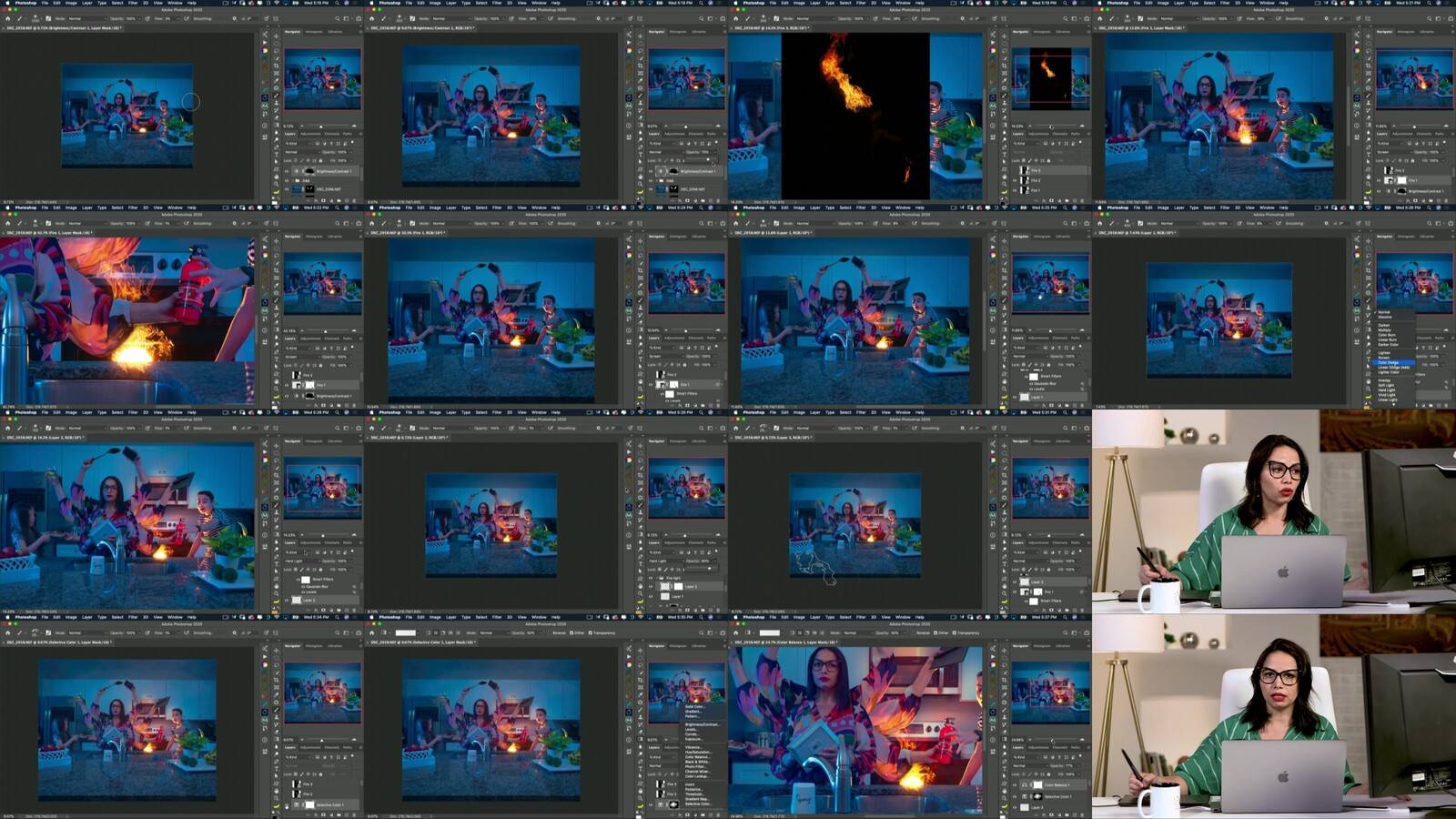The image size is (1456, 819).
Task: Select Color Balance in the open adjustment-layer menu
Action: pyautogui.click(x=697, y=757)
